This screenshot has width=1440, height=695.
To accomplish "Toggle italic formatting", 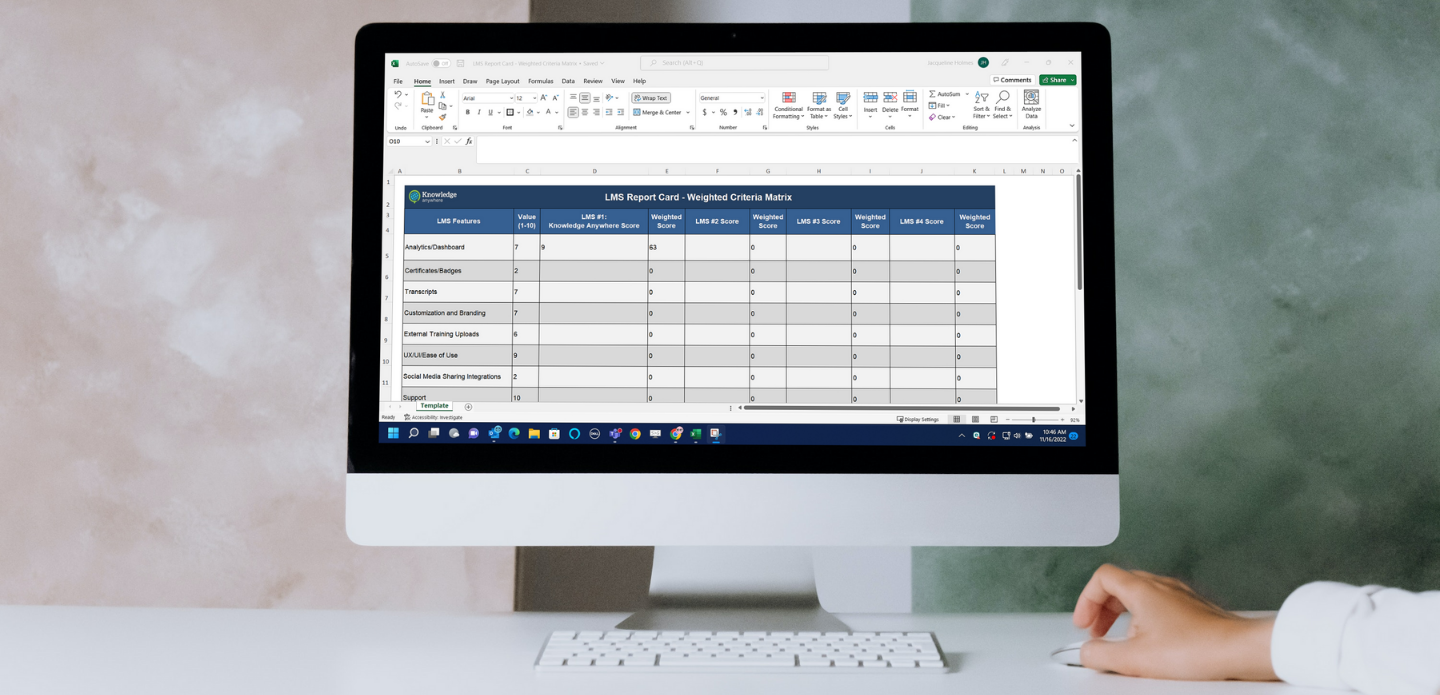I will click(x=479, y=111).
